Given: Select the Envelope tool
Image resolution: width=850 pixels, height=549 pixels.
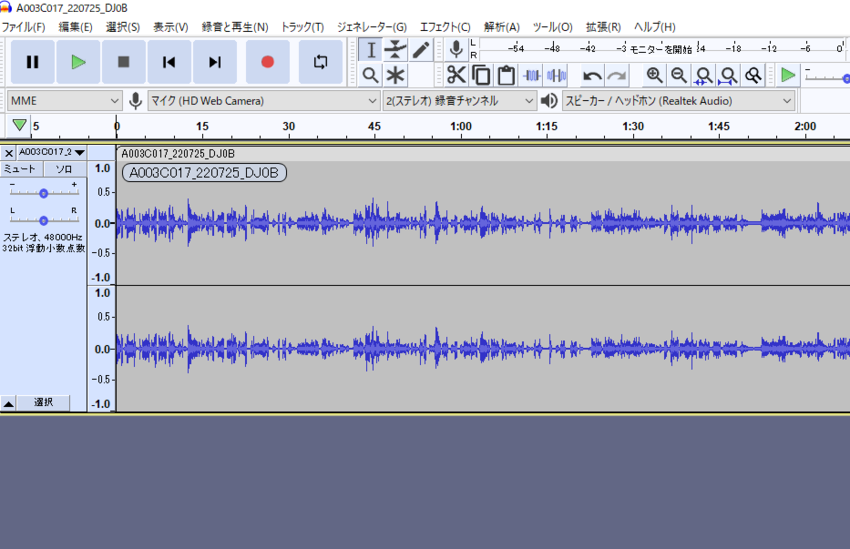Looking at the screenshot, I should coord(396,50).
